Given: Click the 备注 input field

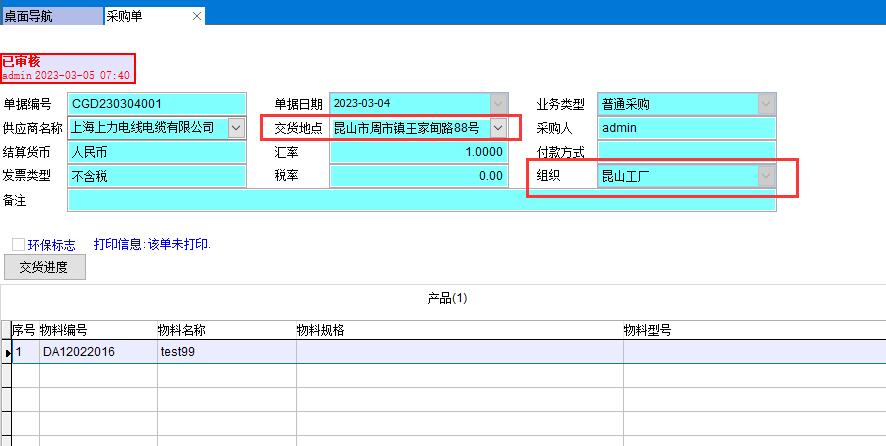Looking at the screenshot, I should (x=420, y=200).
